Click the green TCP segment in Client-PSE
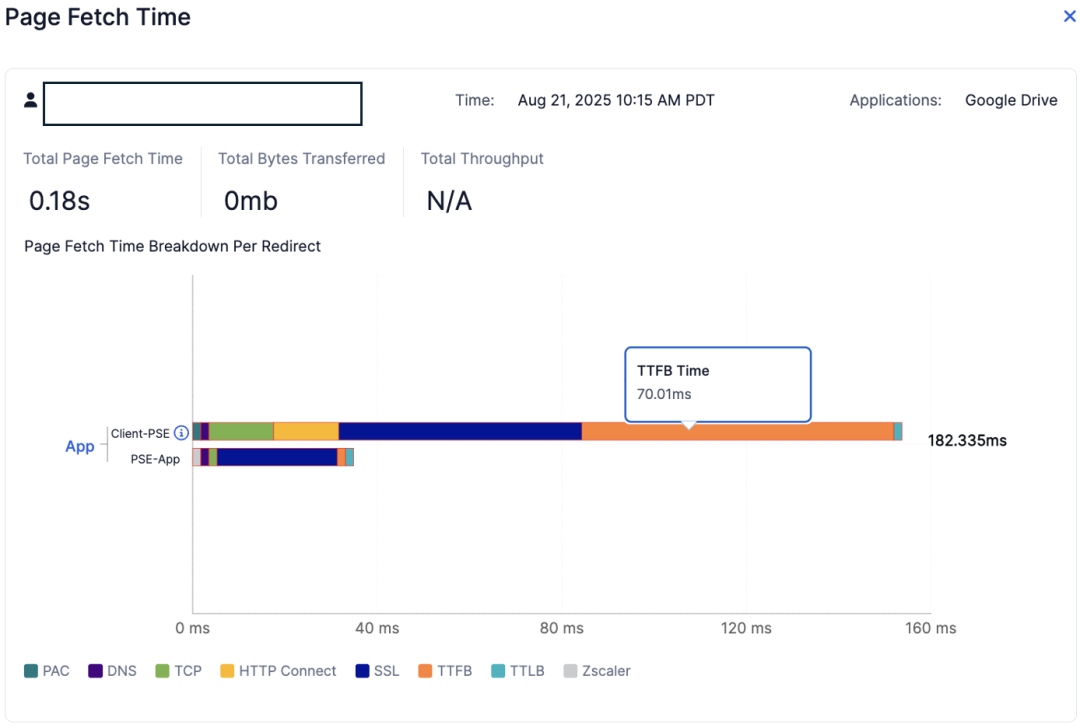1080x728 pixels. tap(241, 432)
